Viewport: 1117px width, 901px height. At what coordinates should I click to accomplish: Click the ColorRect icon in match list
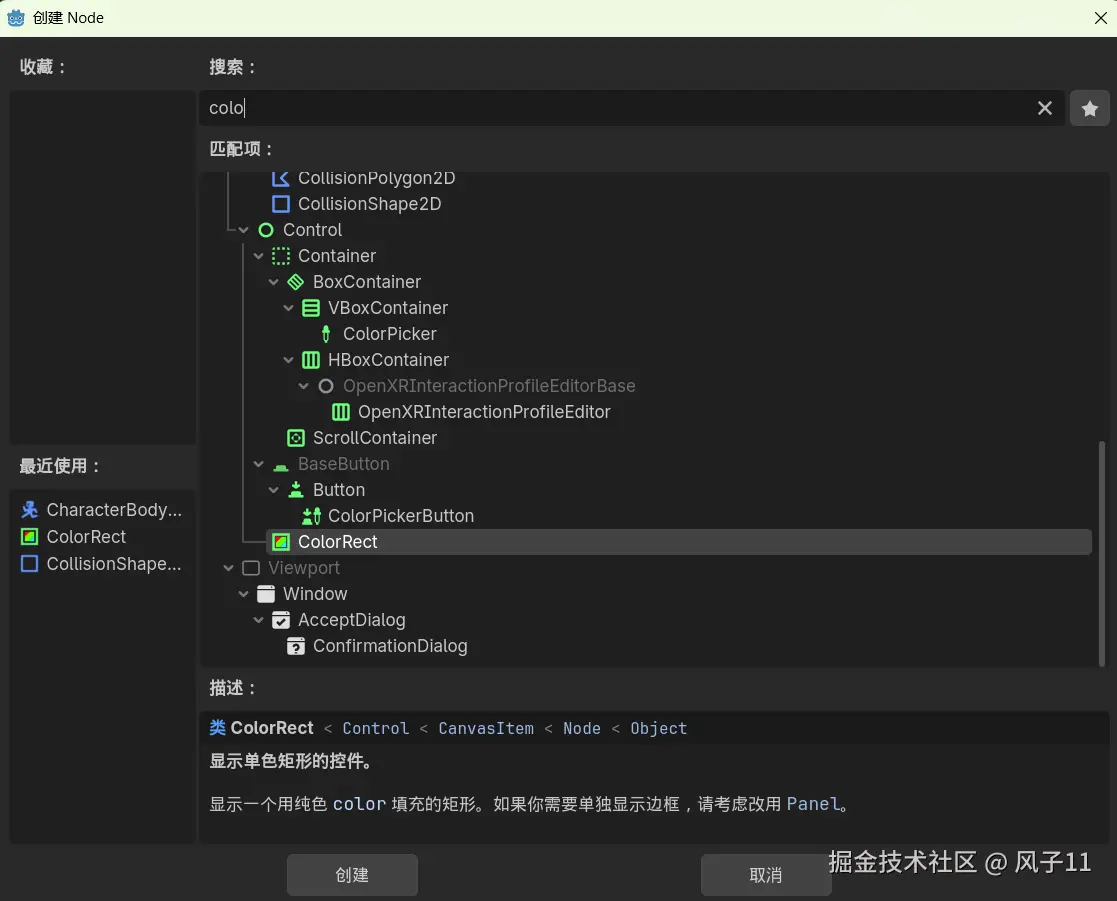click(281, 542)
